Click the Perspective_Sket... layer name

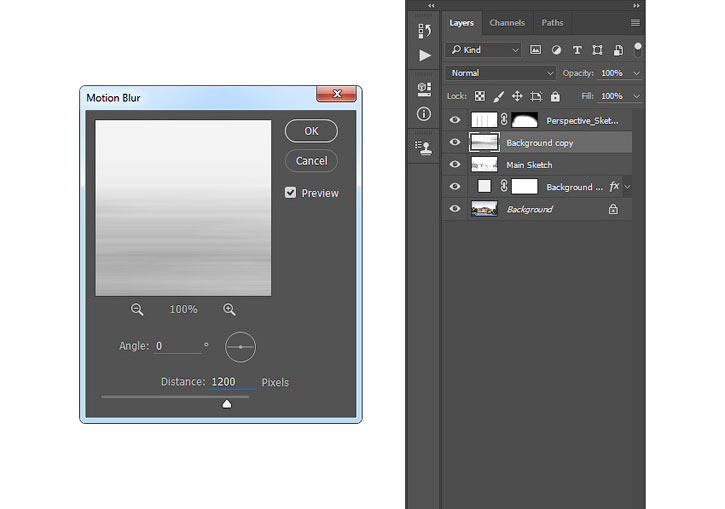tap(582, 121)
